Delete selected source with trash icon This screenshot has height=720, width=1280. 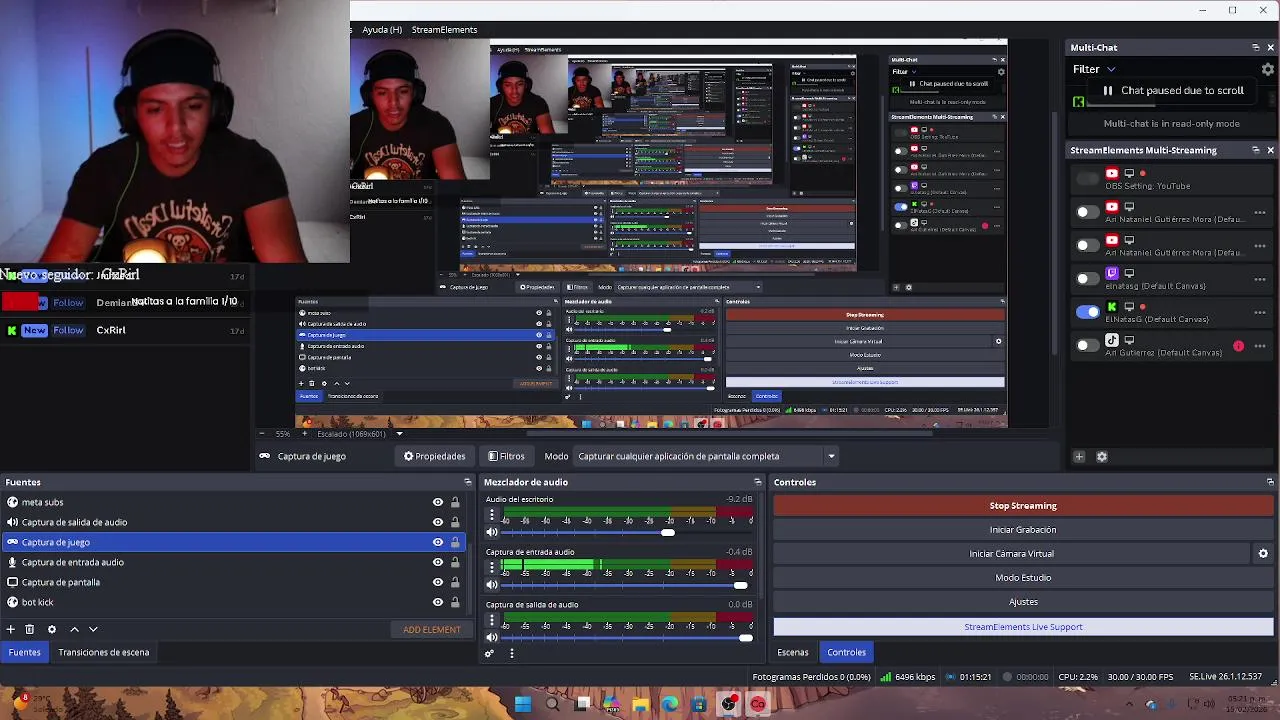pyautogui.click(x=30, y=629)
